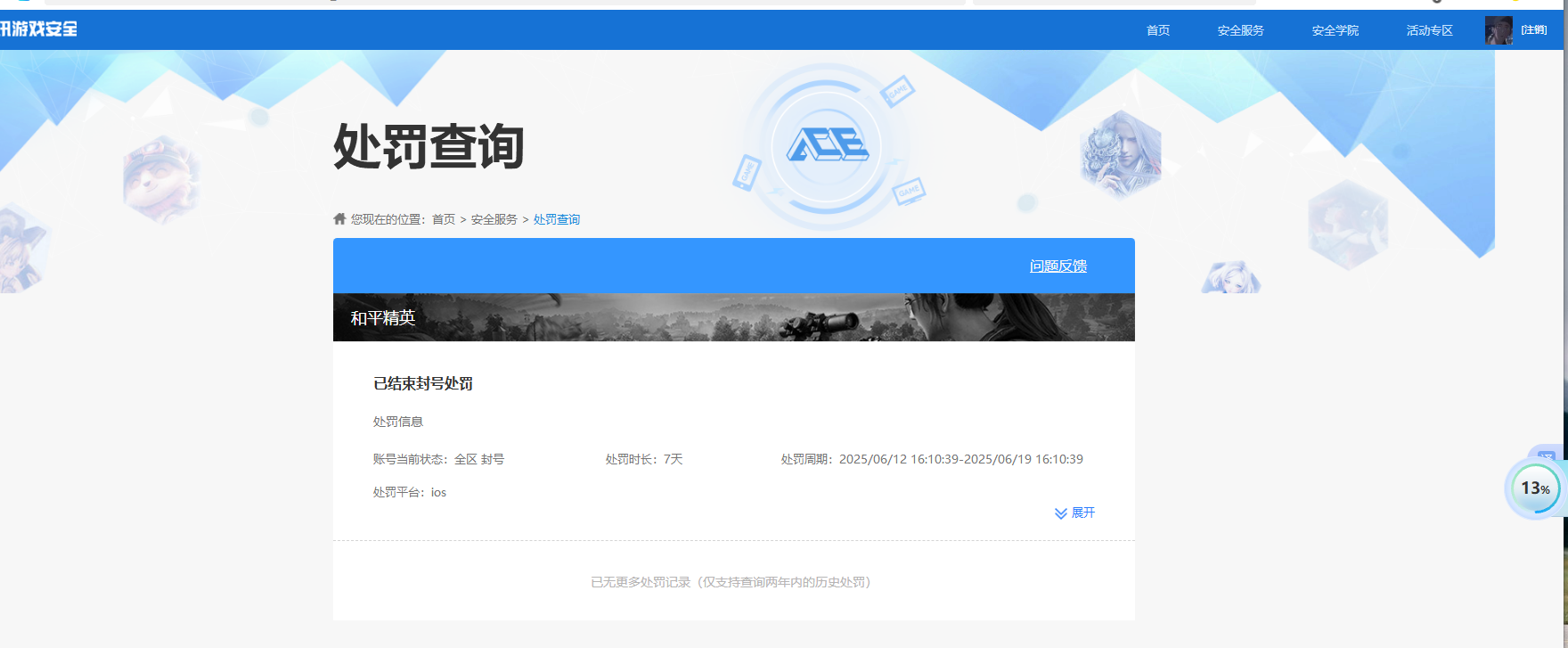
Task: Click 处罚查询 in the breadcrumb
Action: [557, 219]
